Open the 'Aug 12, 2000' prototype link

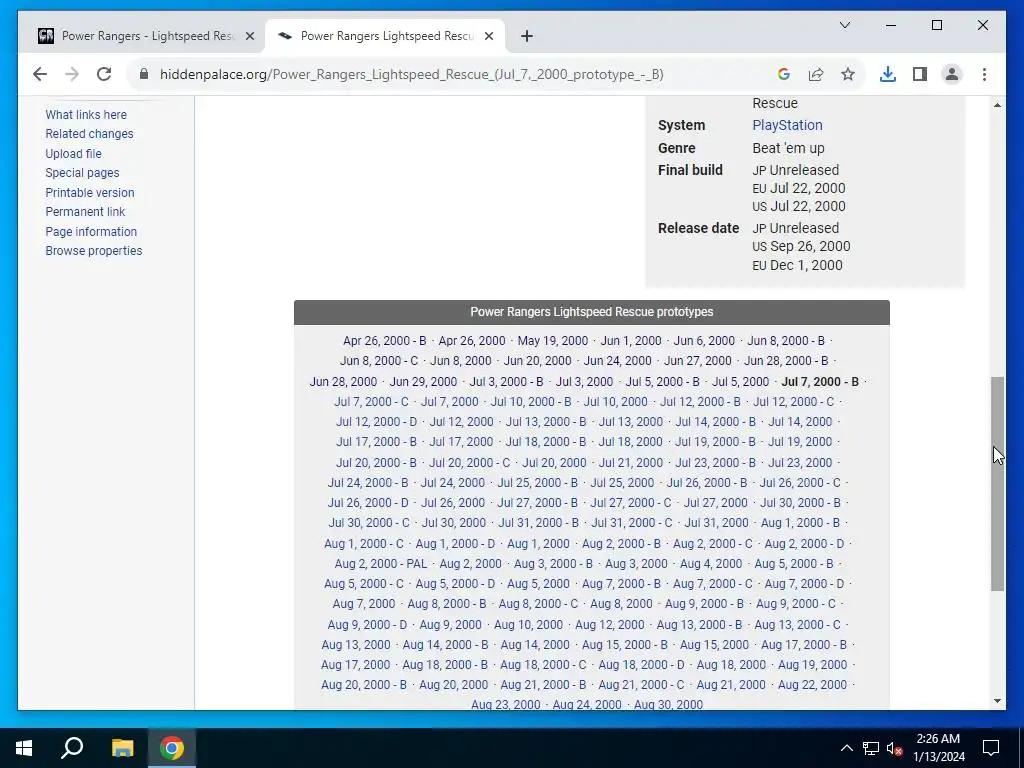pos(609,625)
